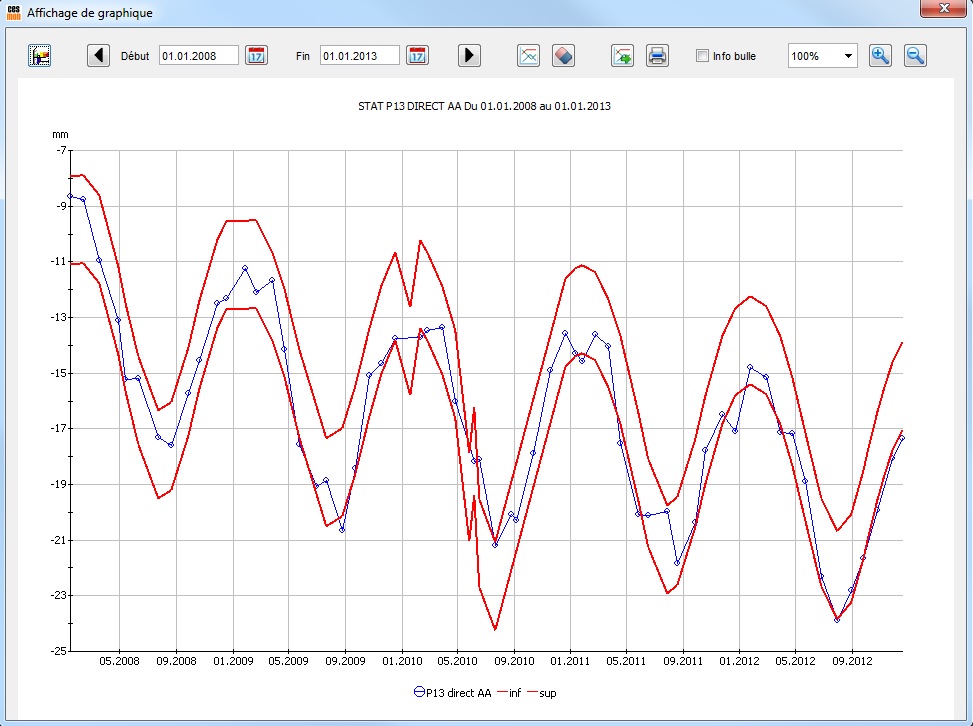Click the chart curve display icon
Viewport: 973px width, 726px height.
tap(528, 56)
